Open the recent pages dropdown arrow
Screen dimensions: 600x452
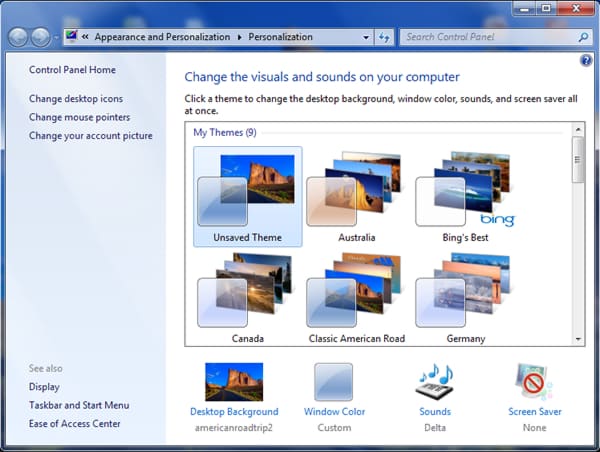pyautogui.click(x=54, y=38)
